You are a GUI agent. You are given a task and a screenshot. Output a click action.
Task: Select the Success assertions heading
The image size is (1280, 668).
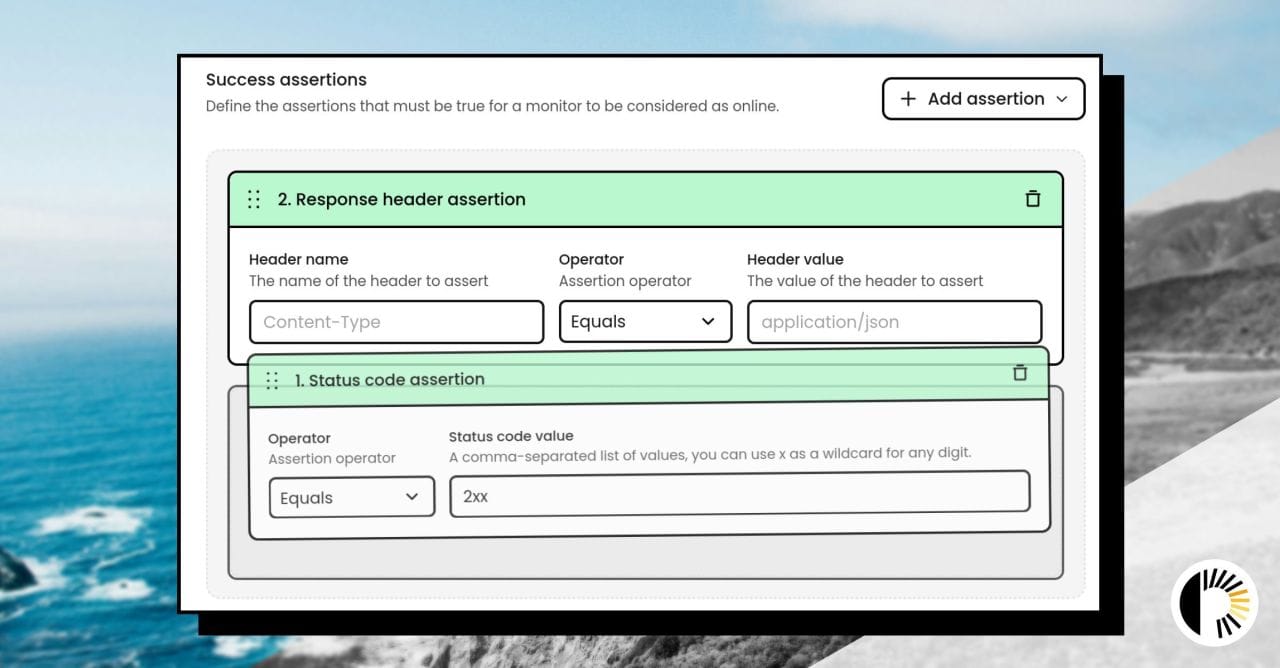[x=286, y=79]
